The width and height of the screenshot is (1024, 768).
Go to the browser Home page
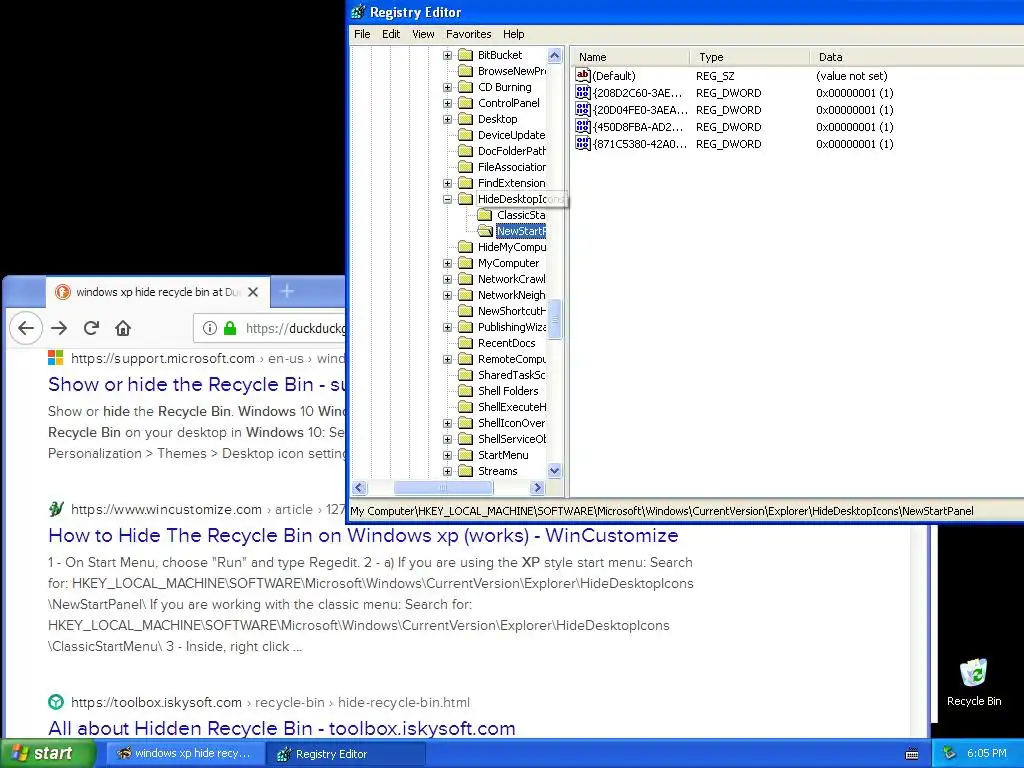(x=123, y=328)
